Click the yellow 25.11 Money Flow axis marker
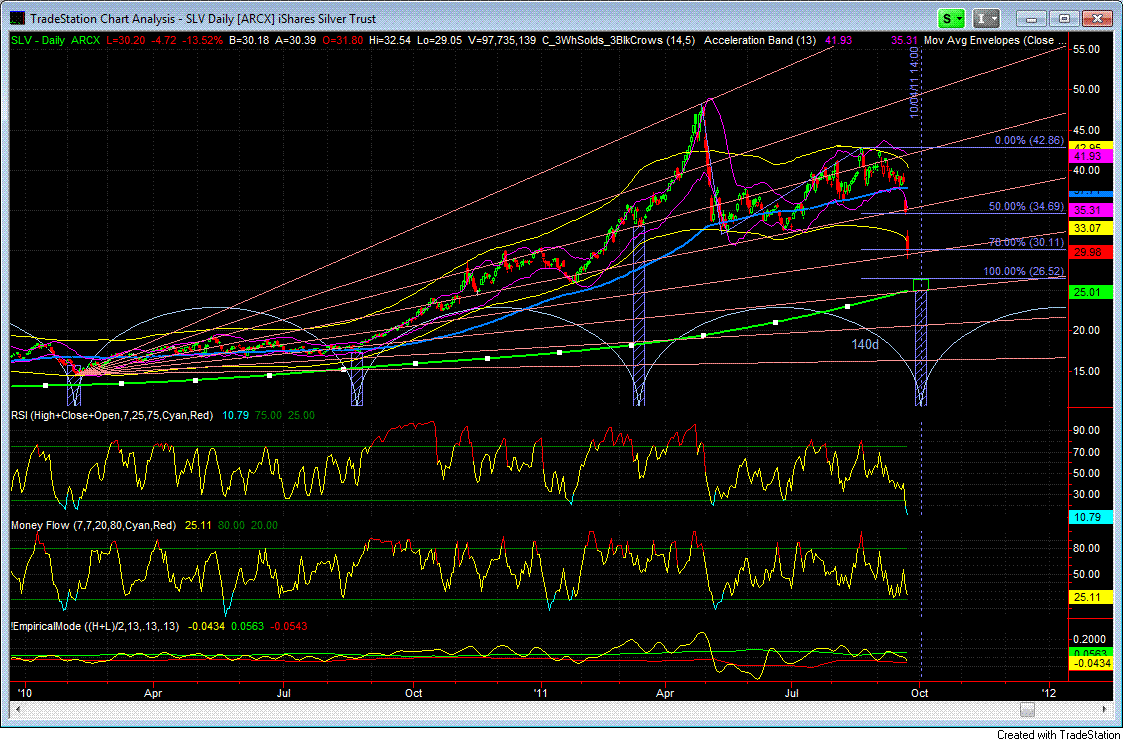Screen dimensions: 1123x741 pyautogui.click(x=1090, y=596)
